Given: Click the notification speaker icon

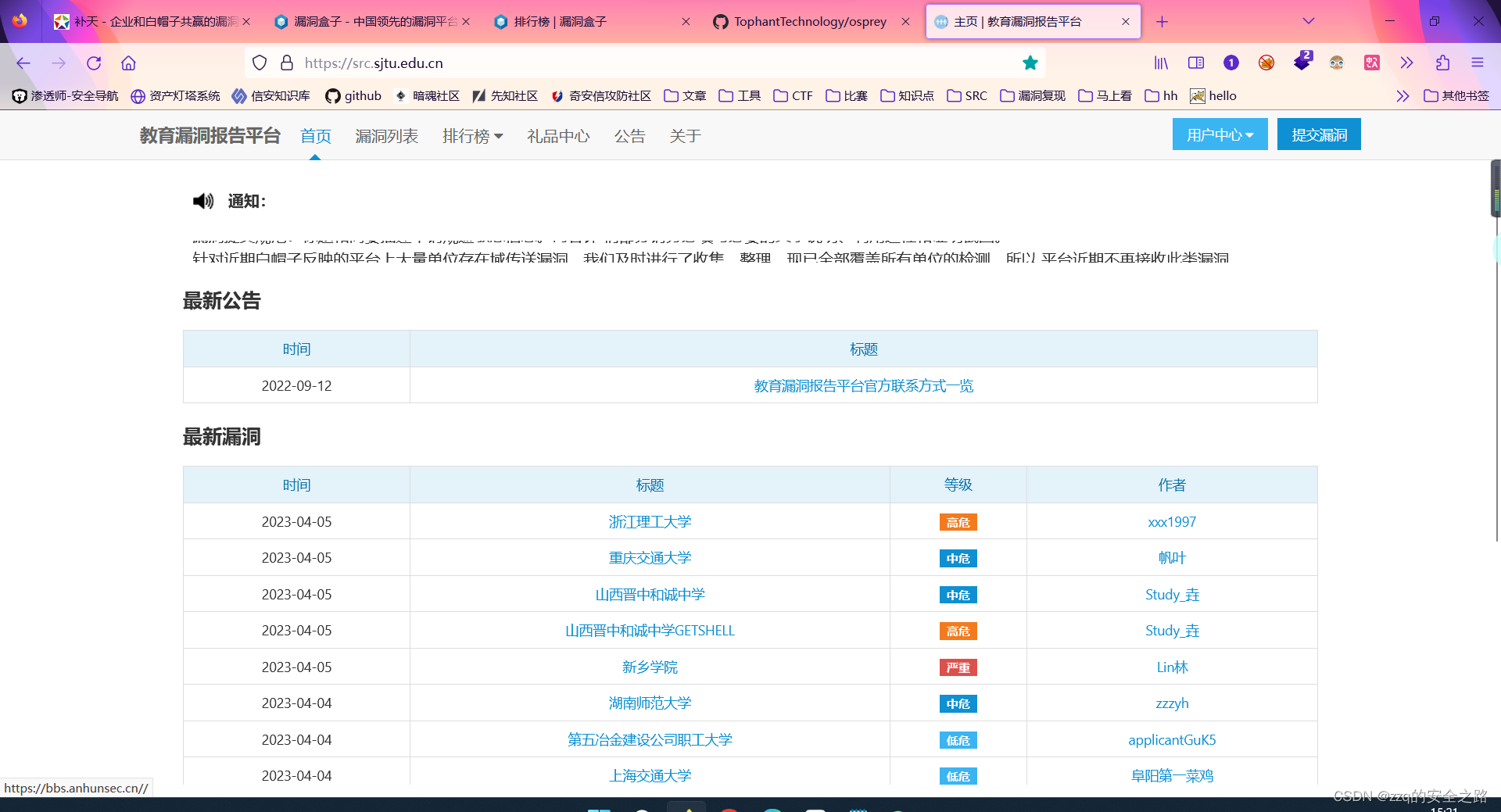Looking at the screenshot, I should coord(202,201).
